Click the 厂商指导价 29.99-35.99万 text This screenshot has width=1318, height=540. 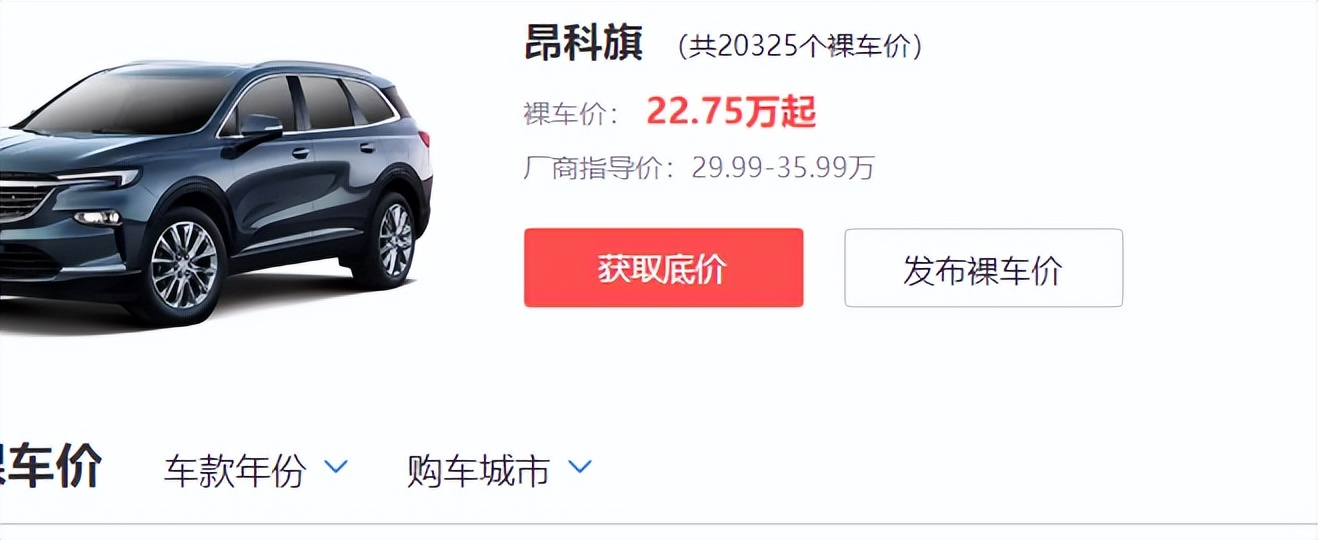click(x=699, y=167)
